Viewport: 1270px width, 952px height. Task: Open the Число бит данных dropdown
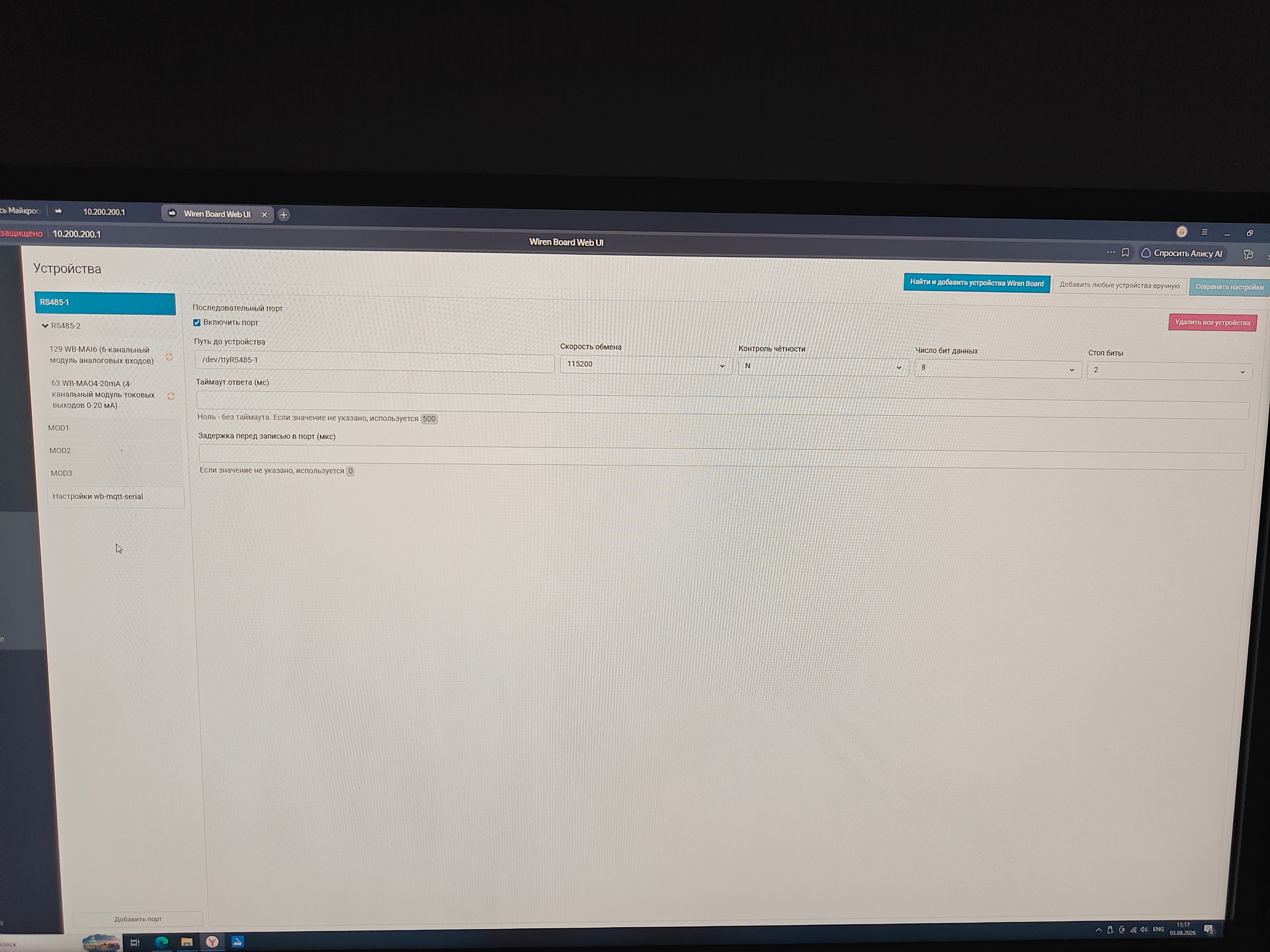point(997,368)
